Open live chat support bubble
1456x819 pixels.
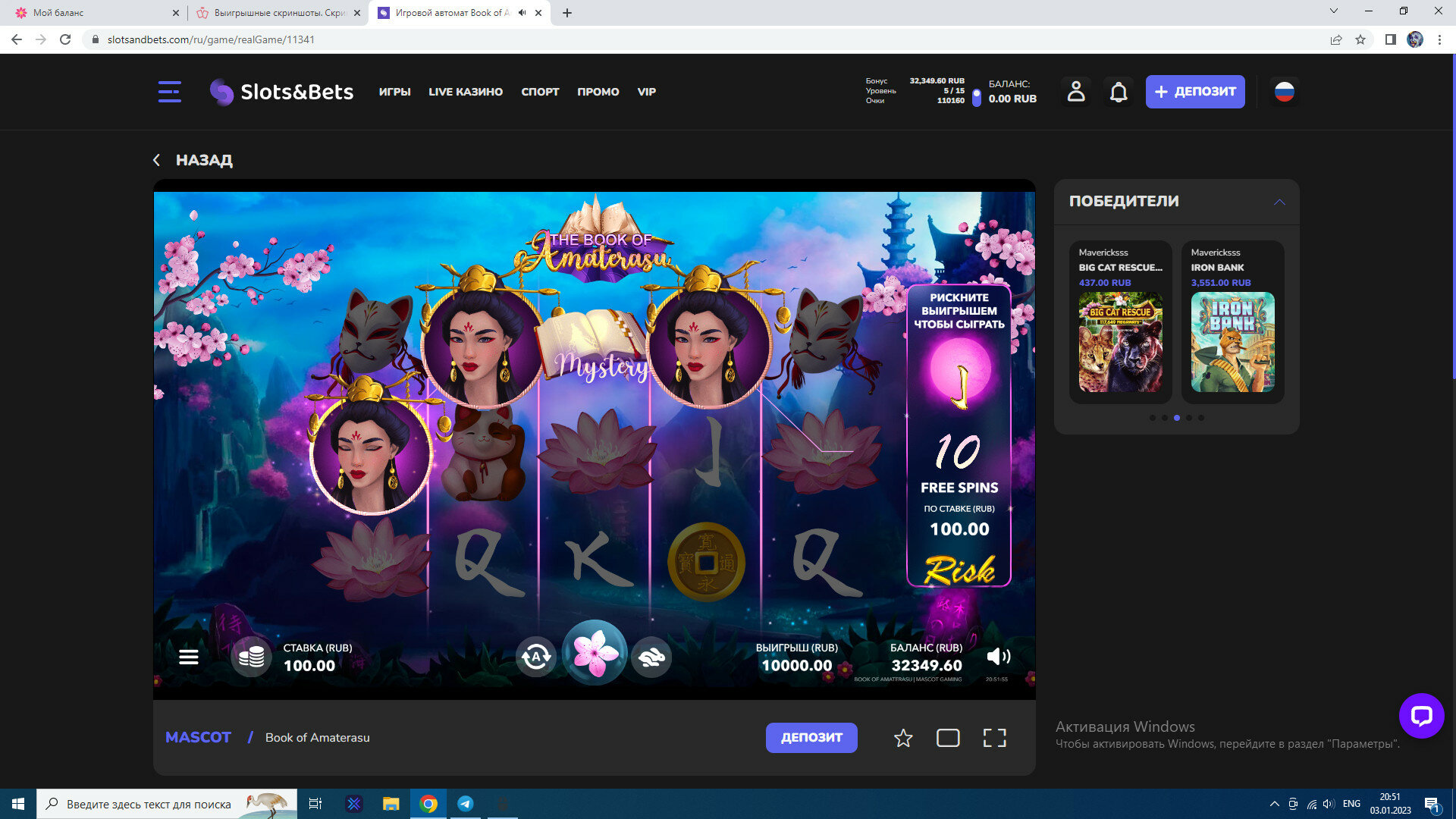(1420, 715)
